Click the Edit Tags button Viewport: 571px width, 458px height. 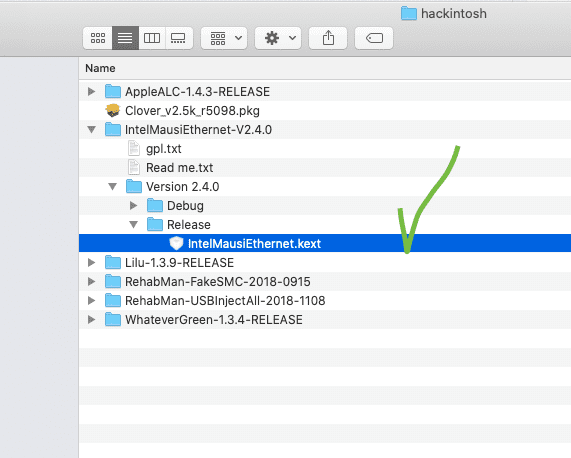tap(374, 38)
